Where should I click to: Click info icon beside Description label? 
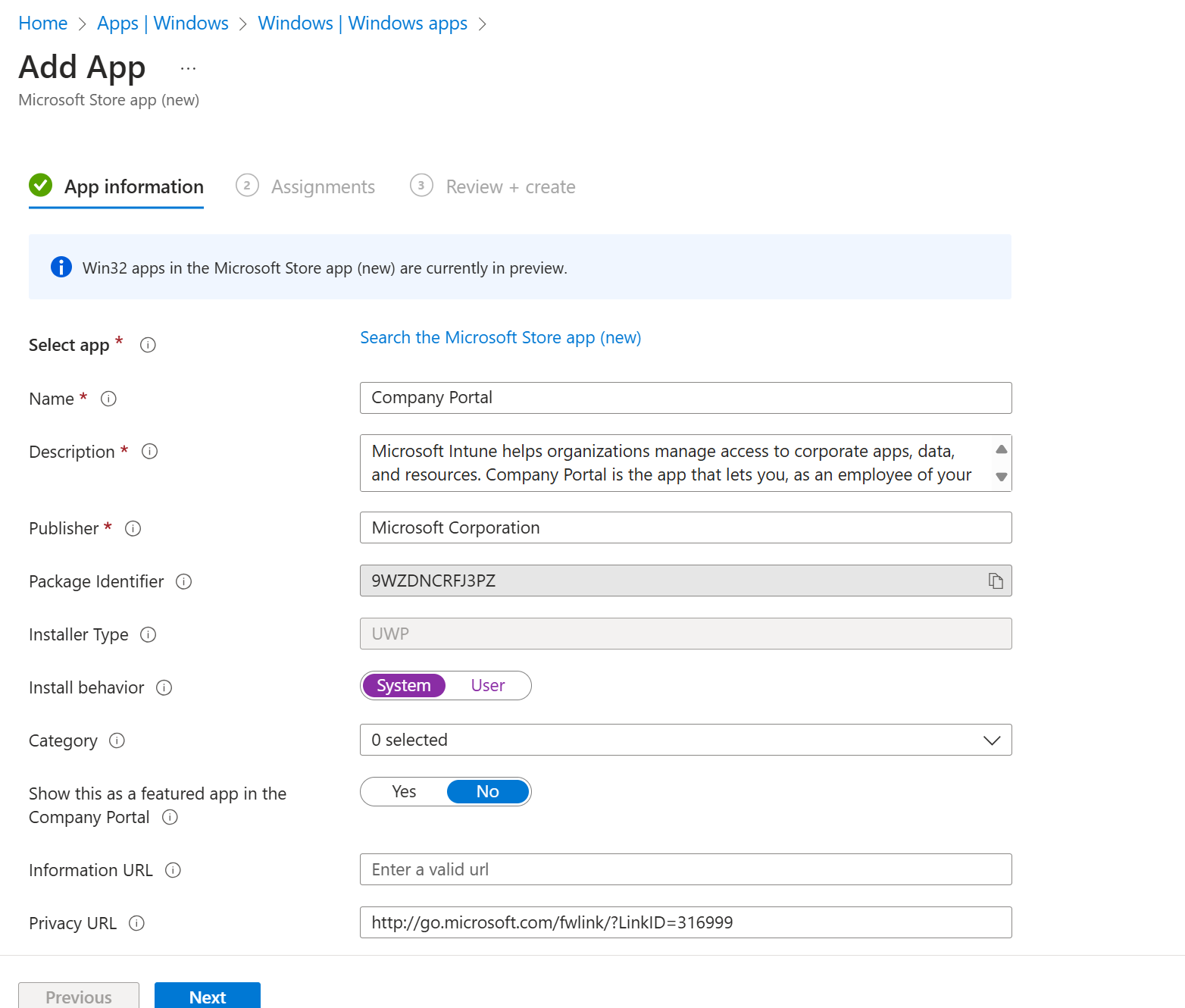pos(150,452)
